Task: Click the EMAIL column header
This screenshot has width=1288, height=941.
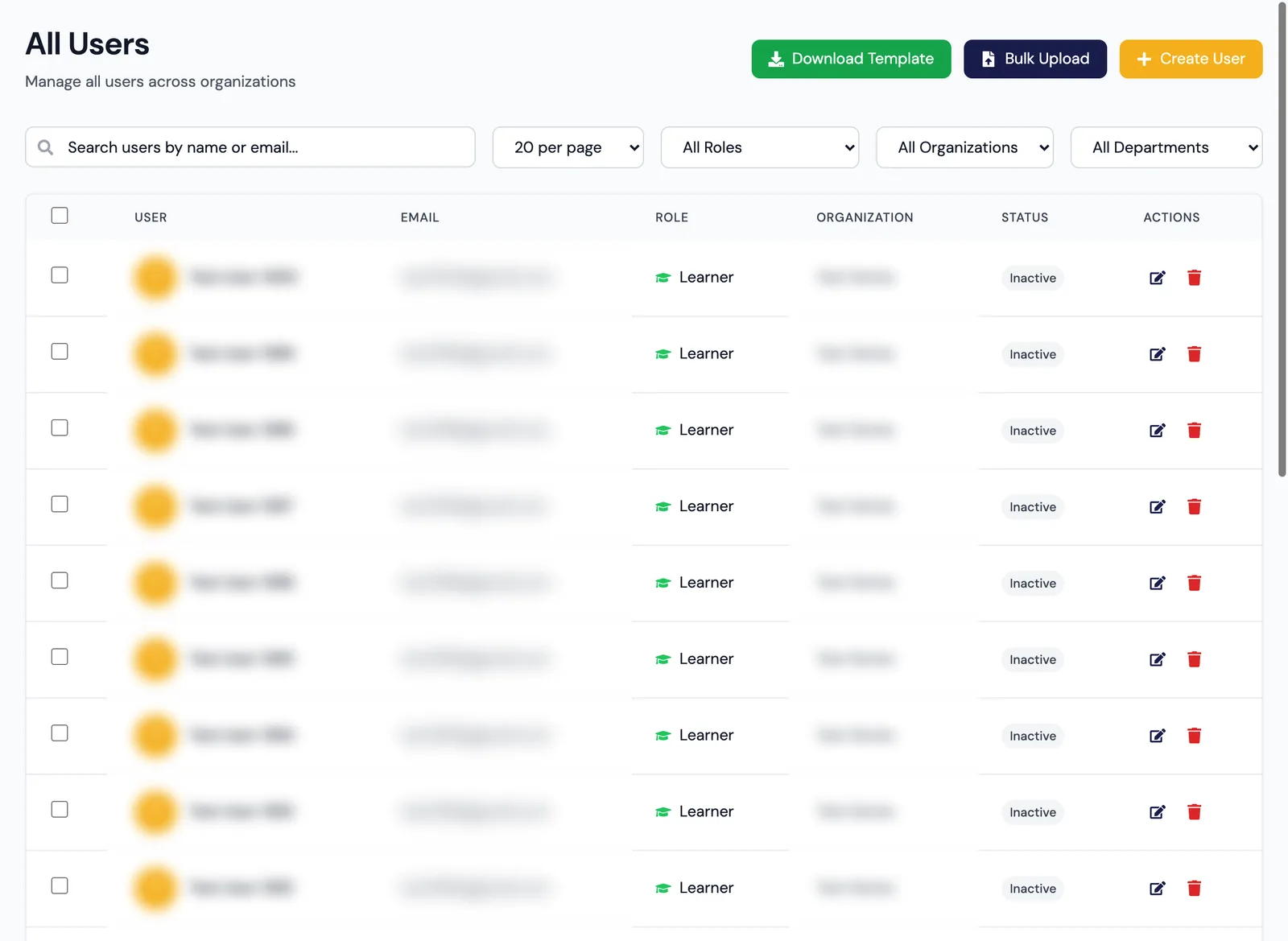Action: click(x=419, y=217)
